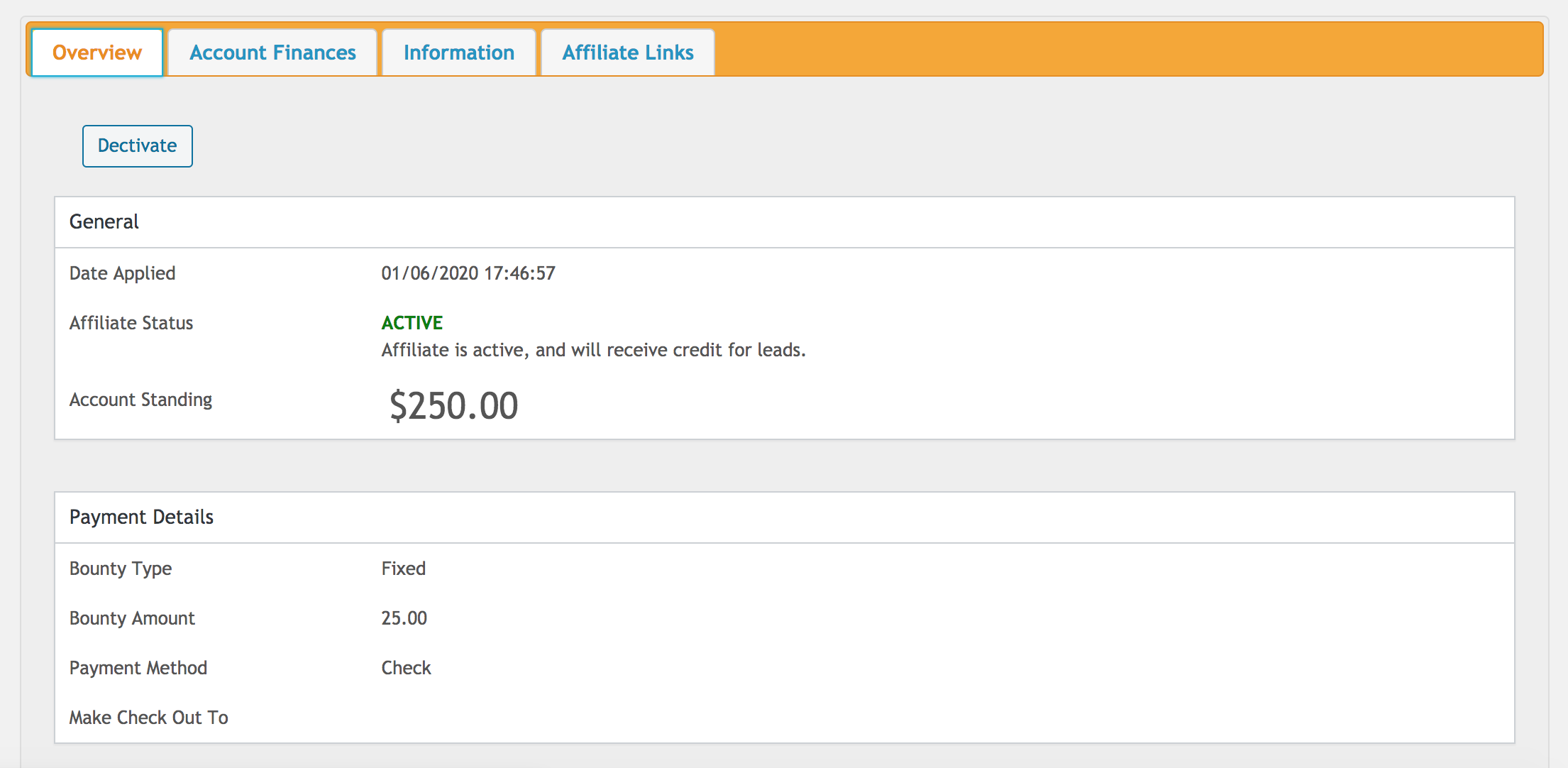The height and width of the screenshot is (768, 1568).
Task: Click the green ACTIVE status text
Action: coord(412,323)
